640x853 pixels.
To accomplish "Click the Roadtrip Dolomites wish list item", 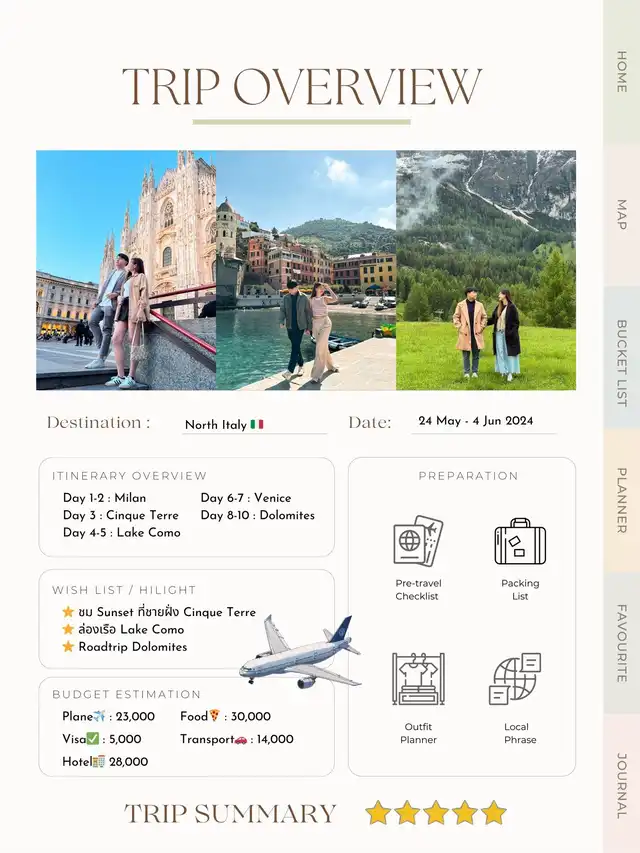I will [x=132, y=647].
